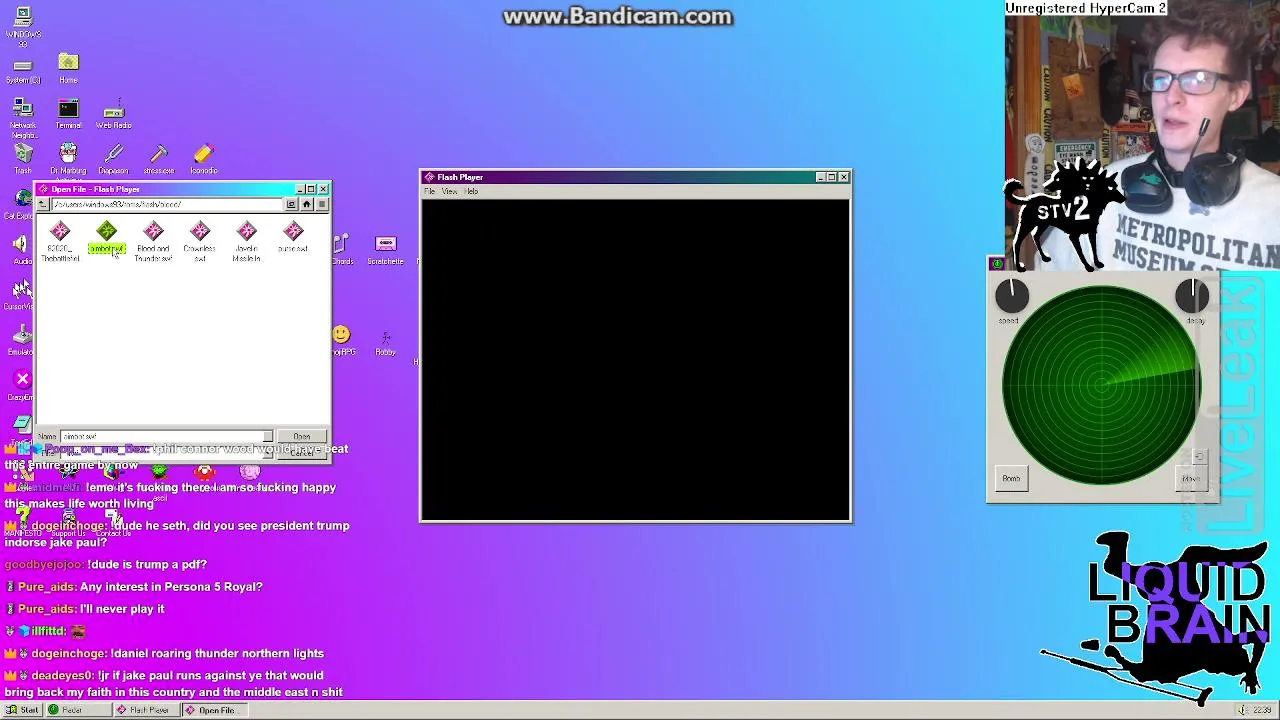Open the Scratchette cassette desktop icon
This screenshot has height=720, width=1280.
[x=385, y=250]
